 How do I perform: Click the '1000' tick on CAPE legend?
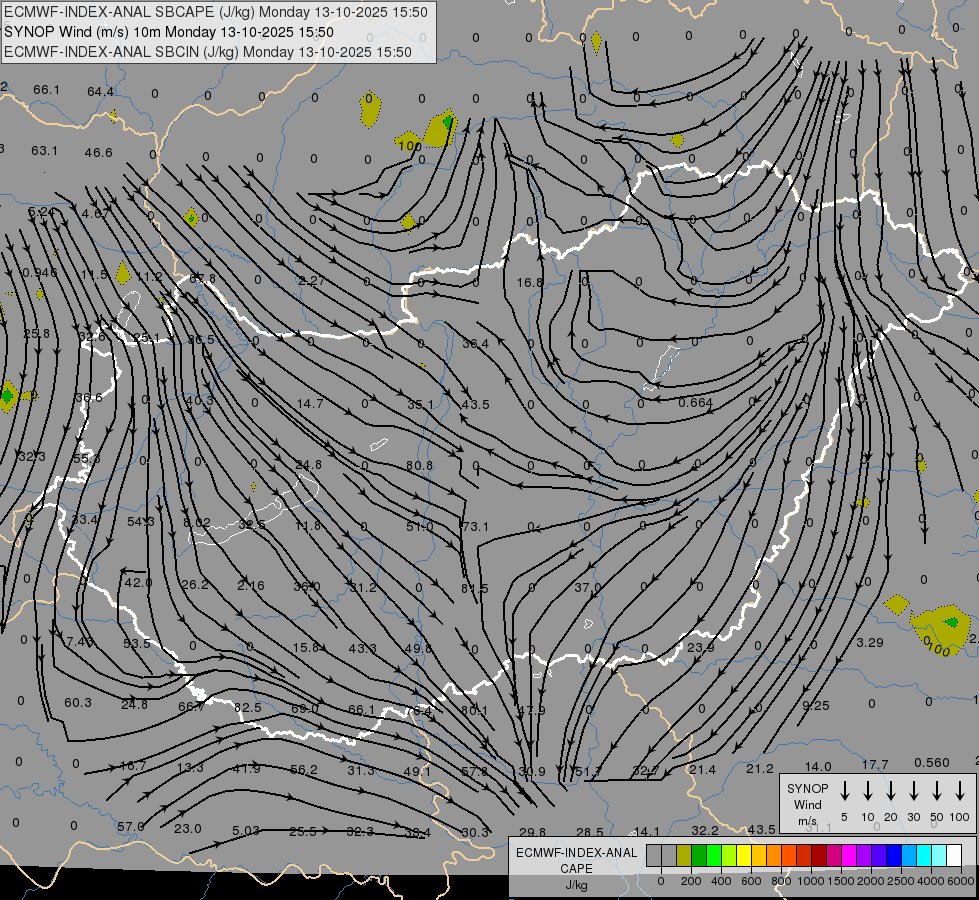pyautogui.click(x=810, y=881)
